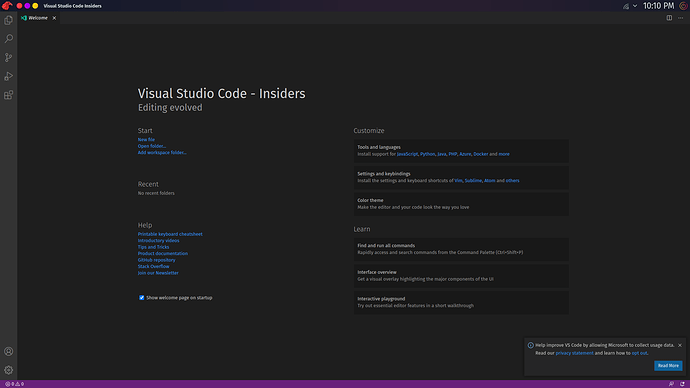Open the Interface overview card

[x=461, y=276]
